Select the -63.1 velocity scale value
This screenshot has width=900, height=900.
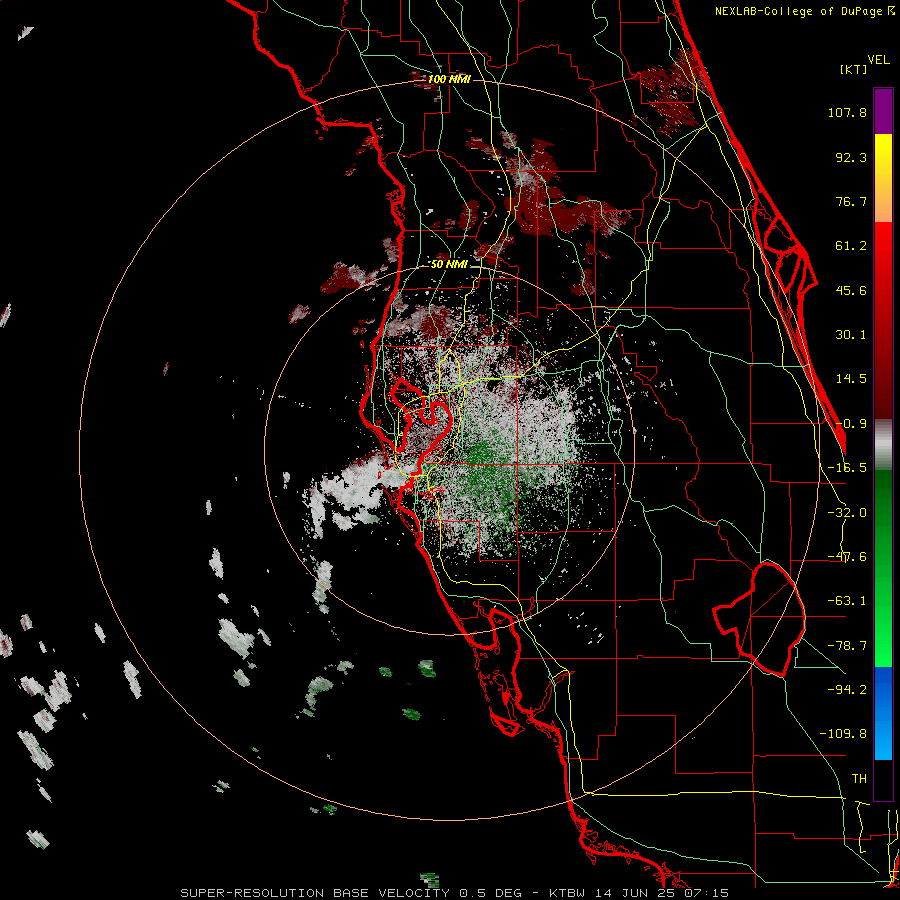coord(847,601)
